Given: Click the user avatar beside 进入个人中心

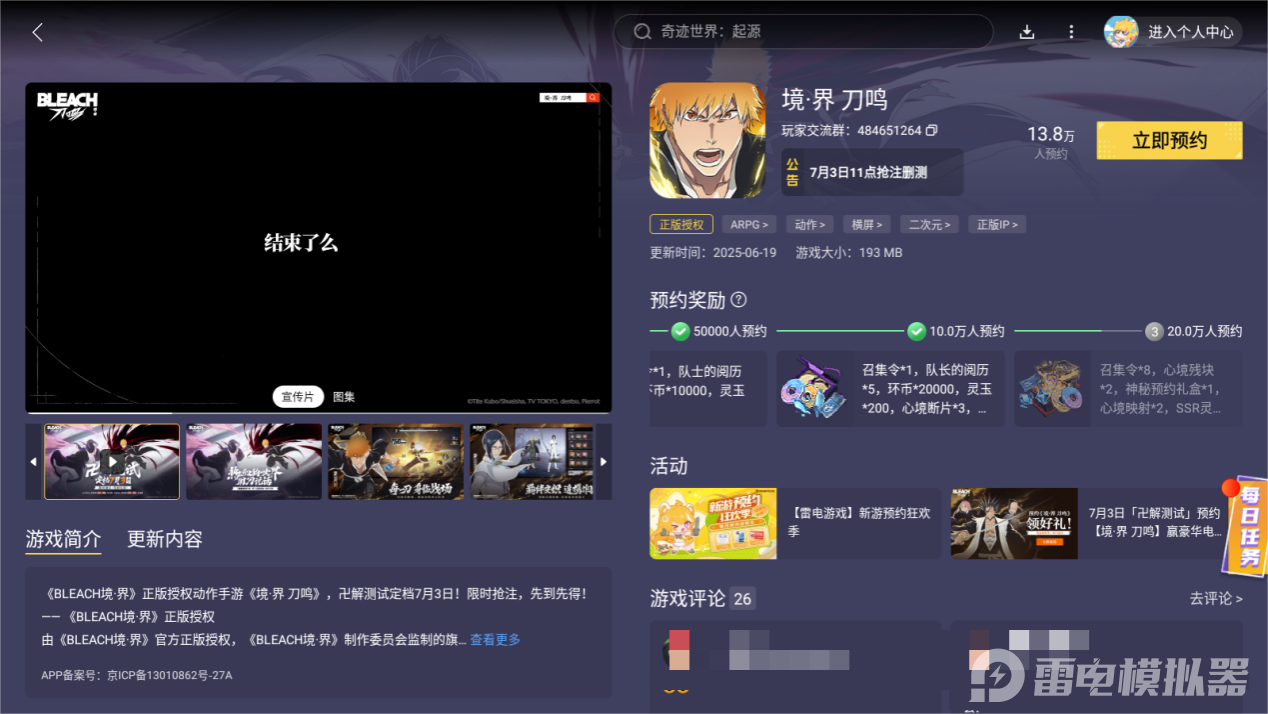Looking at the screenshot, I should point(1121,31).
